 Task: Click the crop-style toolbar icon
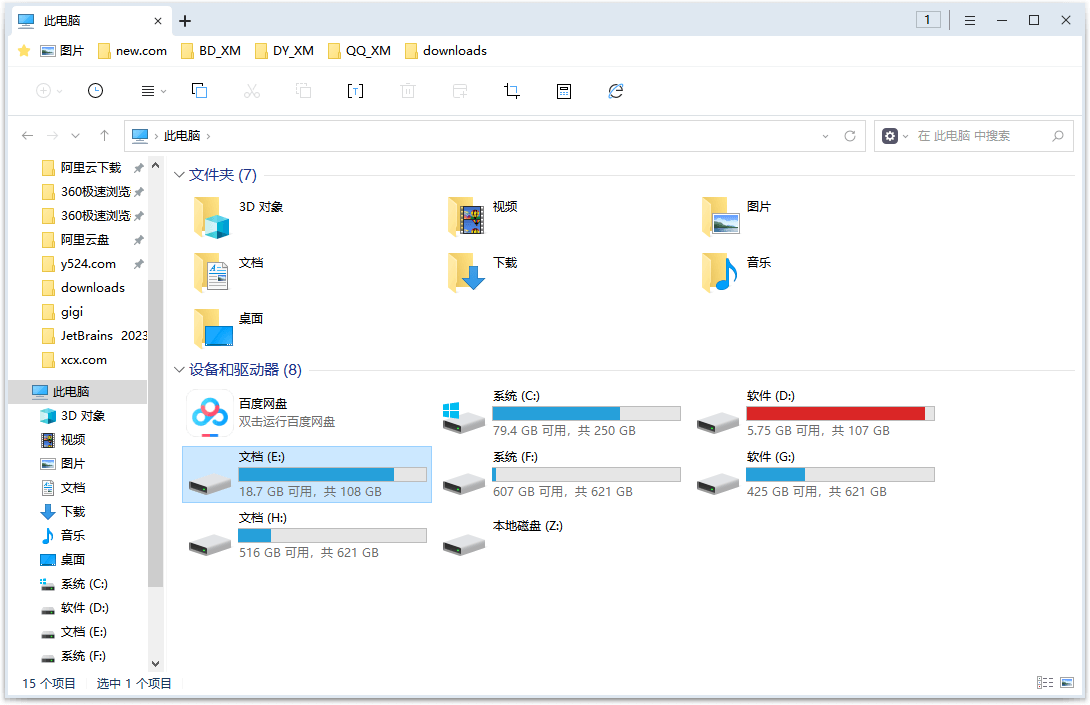tap(512, 91)
